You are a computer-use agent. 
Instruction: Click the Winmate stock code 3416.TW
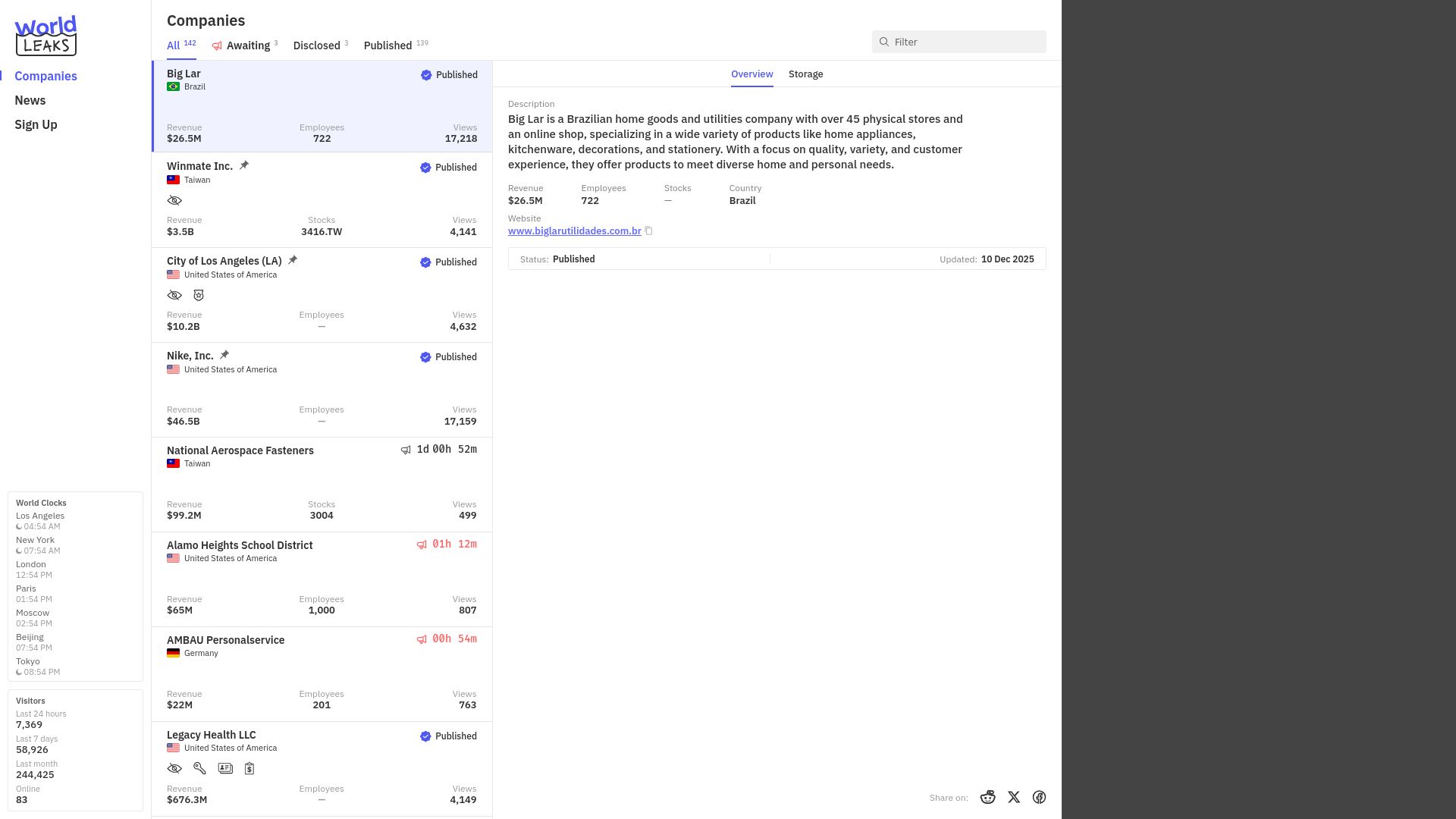pyautogui.click(x=322, y=232)
